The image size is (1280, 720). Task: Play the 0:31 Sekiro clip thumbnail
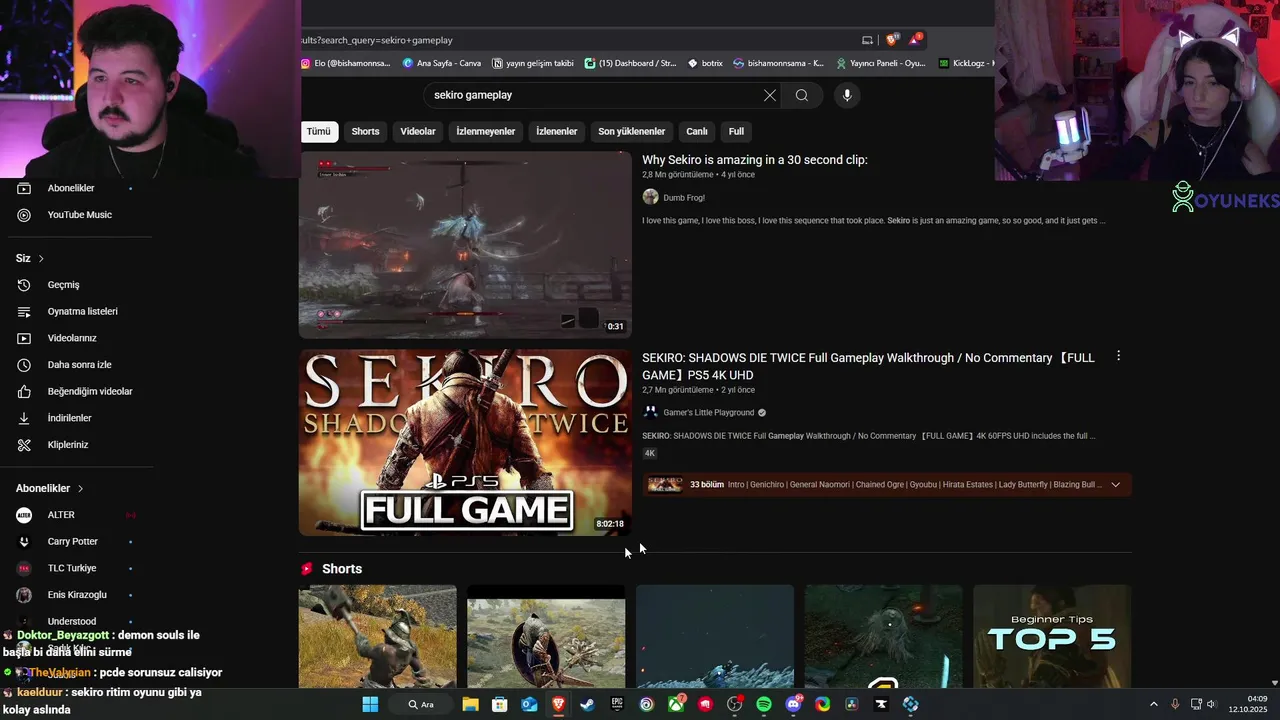point(465,244)
